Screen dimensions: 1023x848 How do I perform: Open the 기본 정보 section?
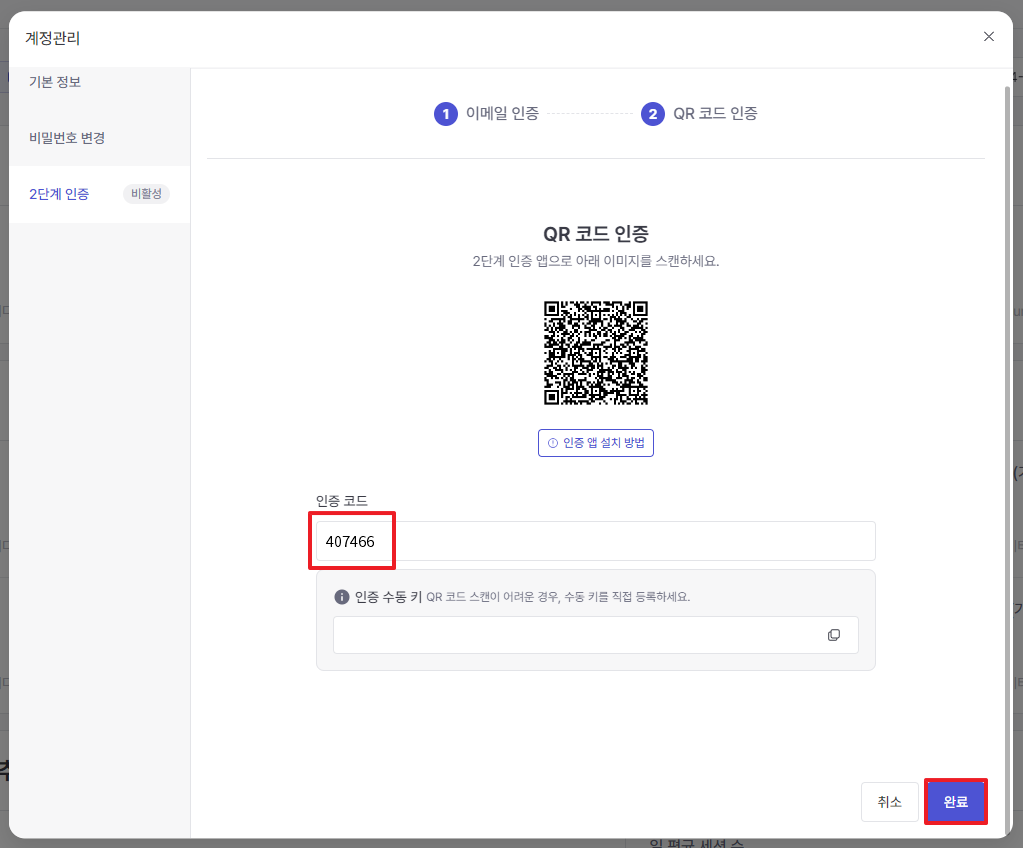[x=55, y=82]
